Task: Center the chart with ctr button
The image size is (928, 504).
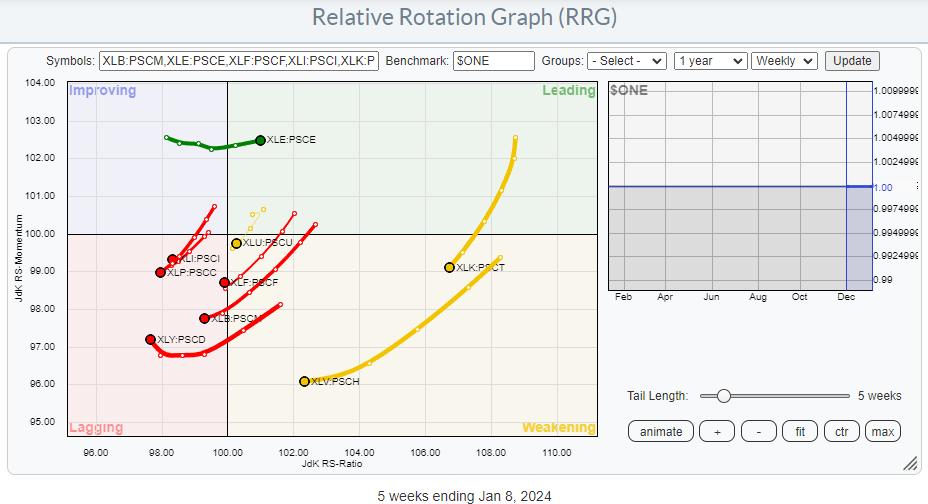Action: (842, 431)
